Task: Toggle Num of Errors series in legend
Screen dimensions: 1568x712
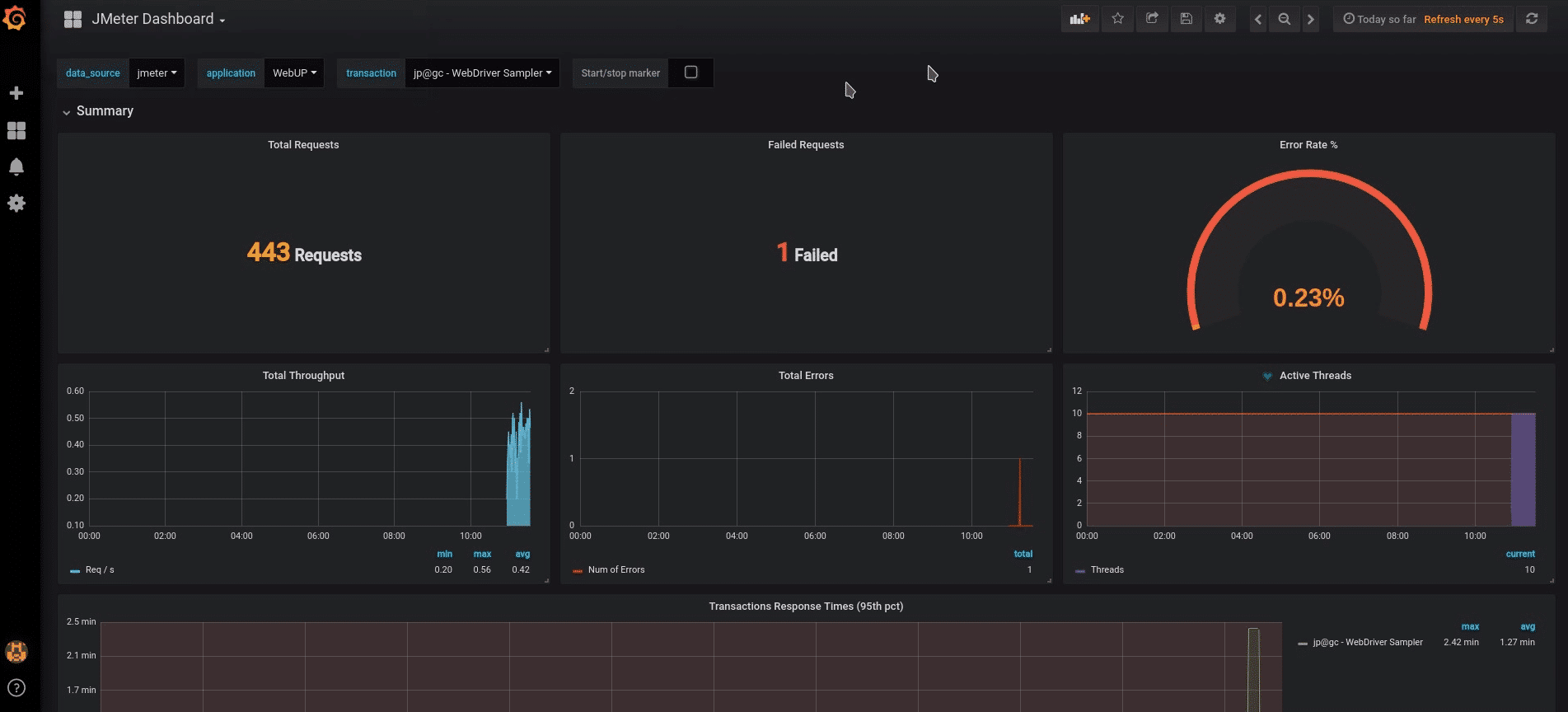Action: point(615,569)
